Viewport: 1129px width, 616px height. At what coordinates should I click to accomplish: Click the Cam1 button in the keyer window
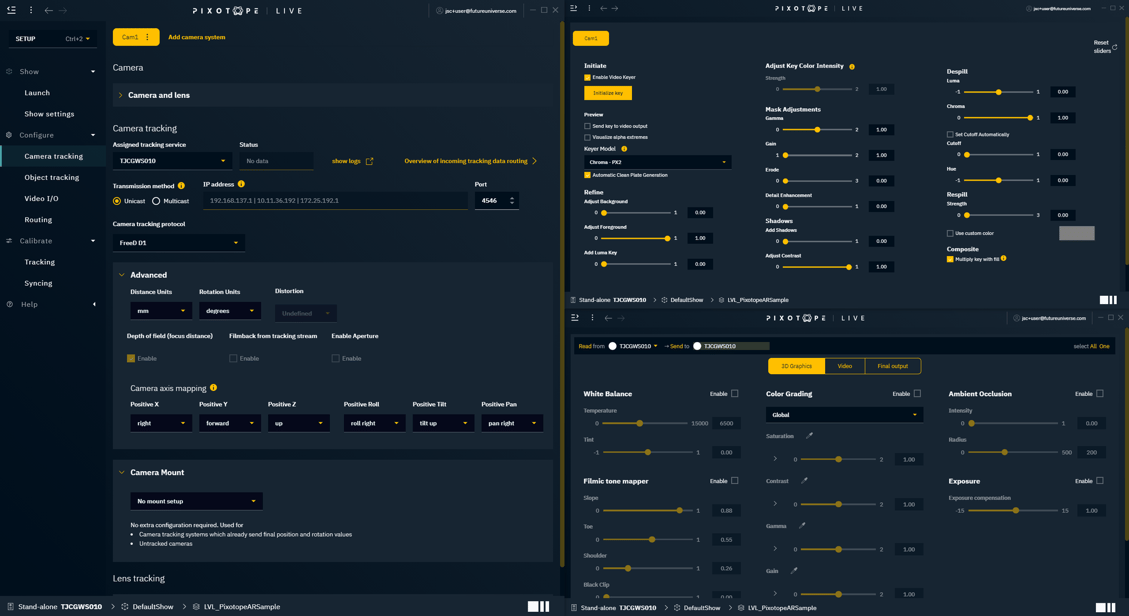pyautogui.click(x=590, y=38)
